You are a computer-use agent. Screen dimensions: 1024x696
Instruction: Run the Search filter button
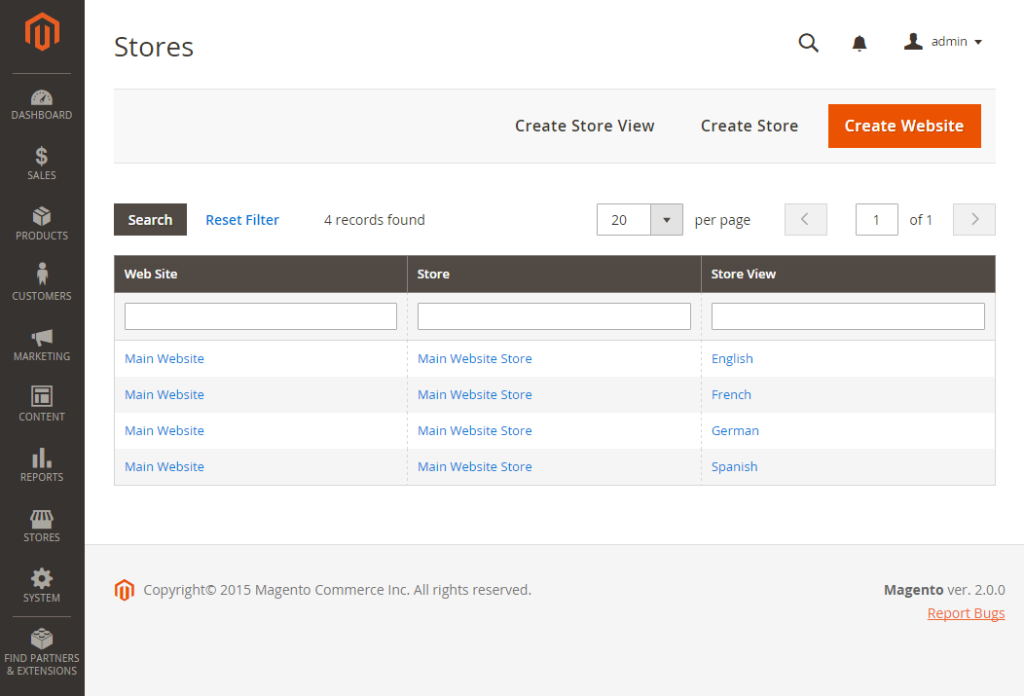tap(150, 219)
